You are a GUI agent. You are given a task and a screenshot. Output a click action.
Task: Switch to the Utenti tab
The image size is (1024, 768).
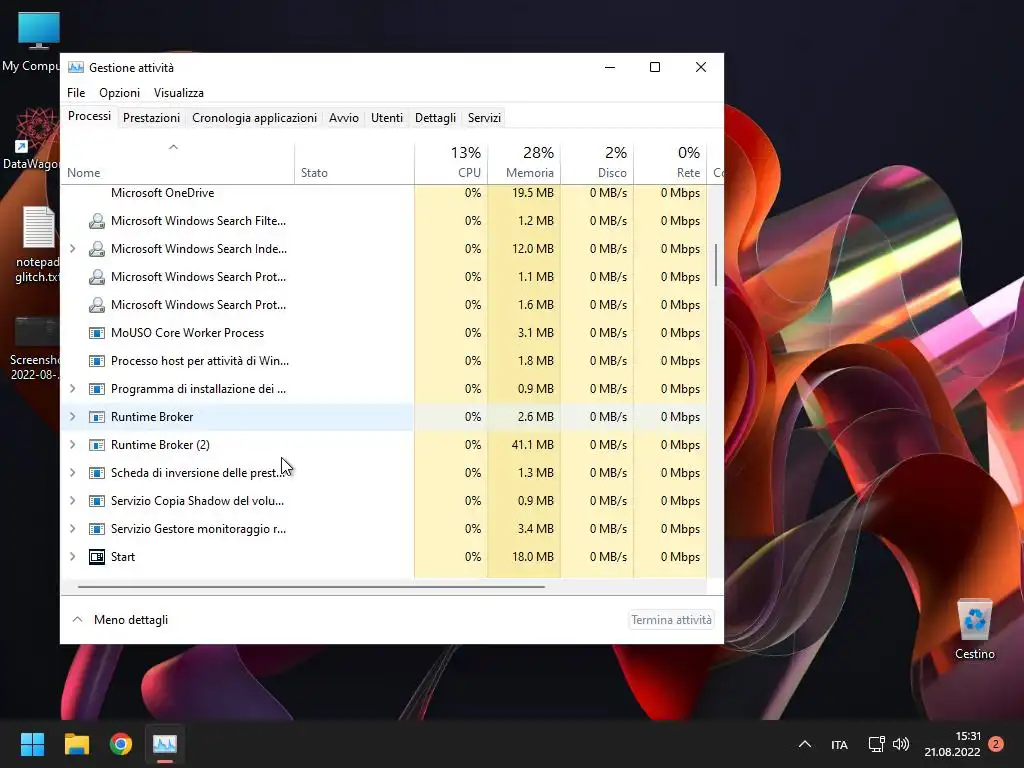387,118
